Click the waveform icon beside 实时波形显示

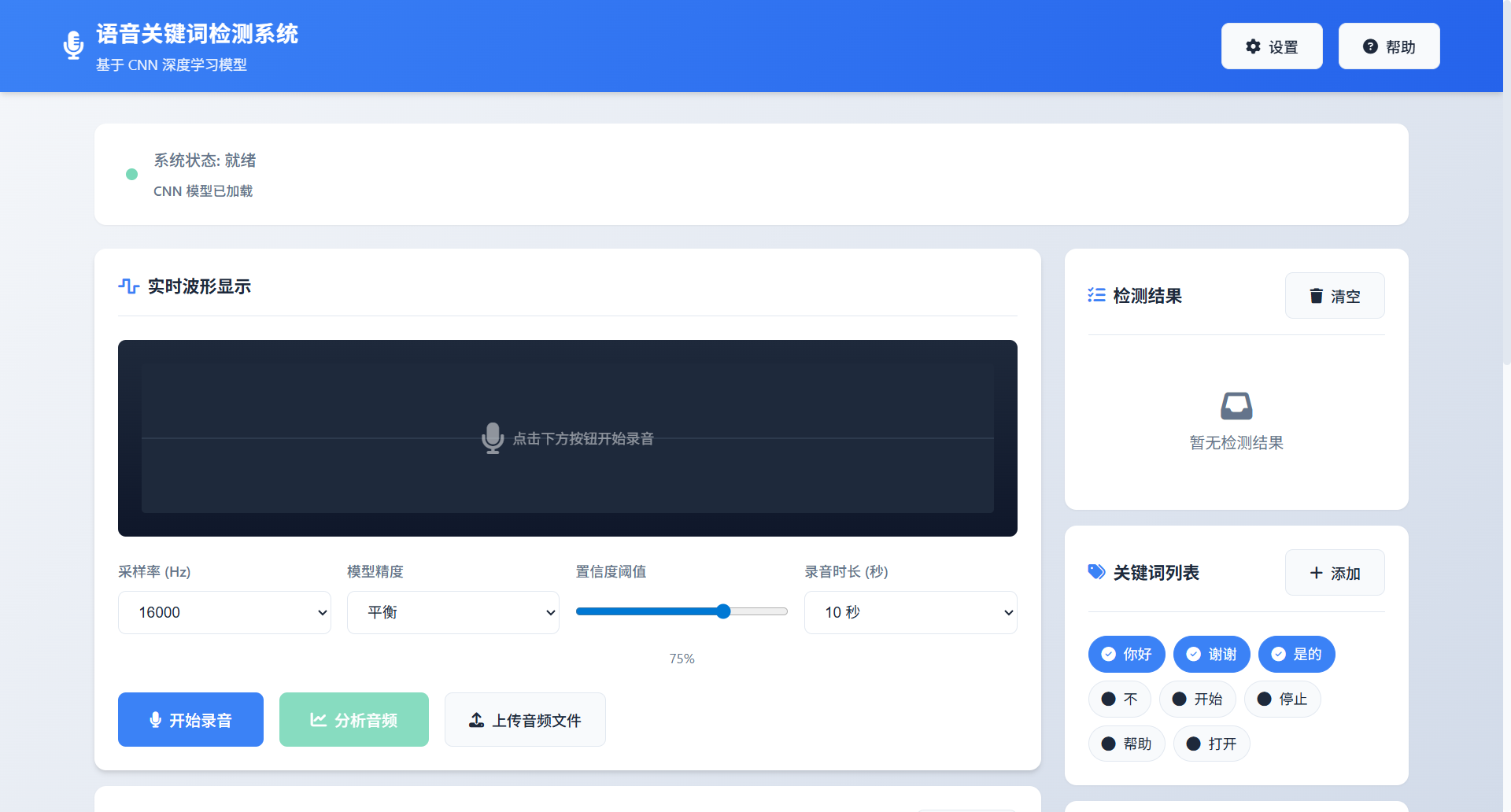128,286
